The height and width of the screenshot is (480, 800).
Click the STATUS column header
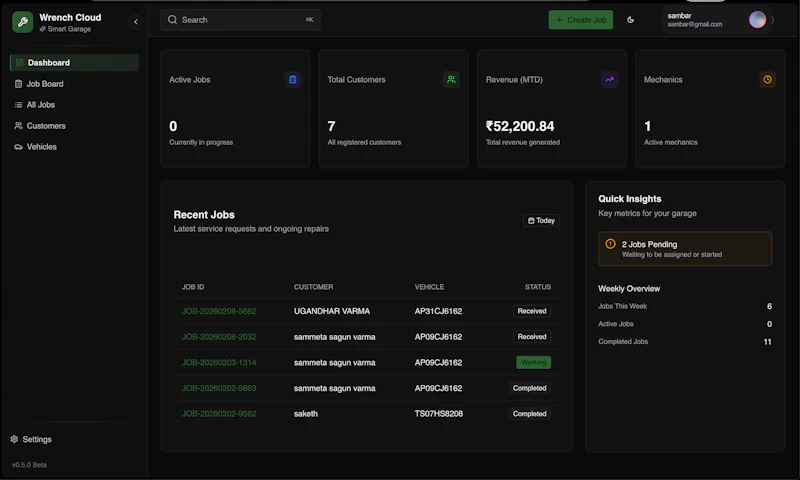[x=538, y=287]
